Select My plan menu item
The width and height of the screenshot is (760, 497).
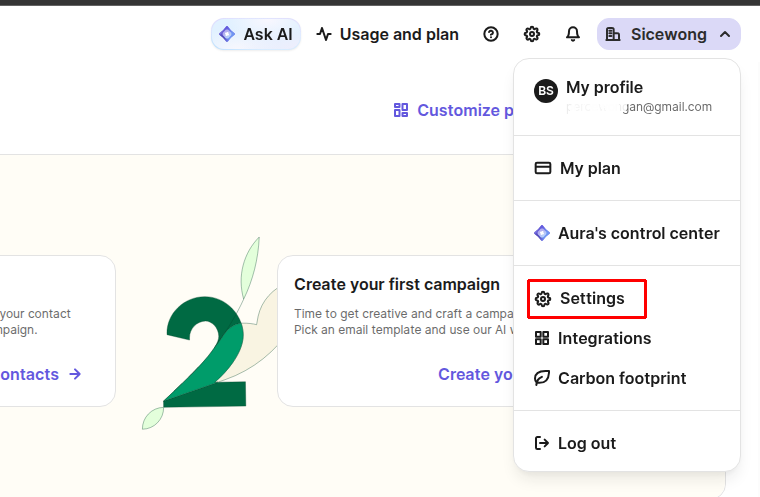click(x=627, y=168)
